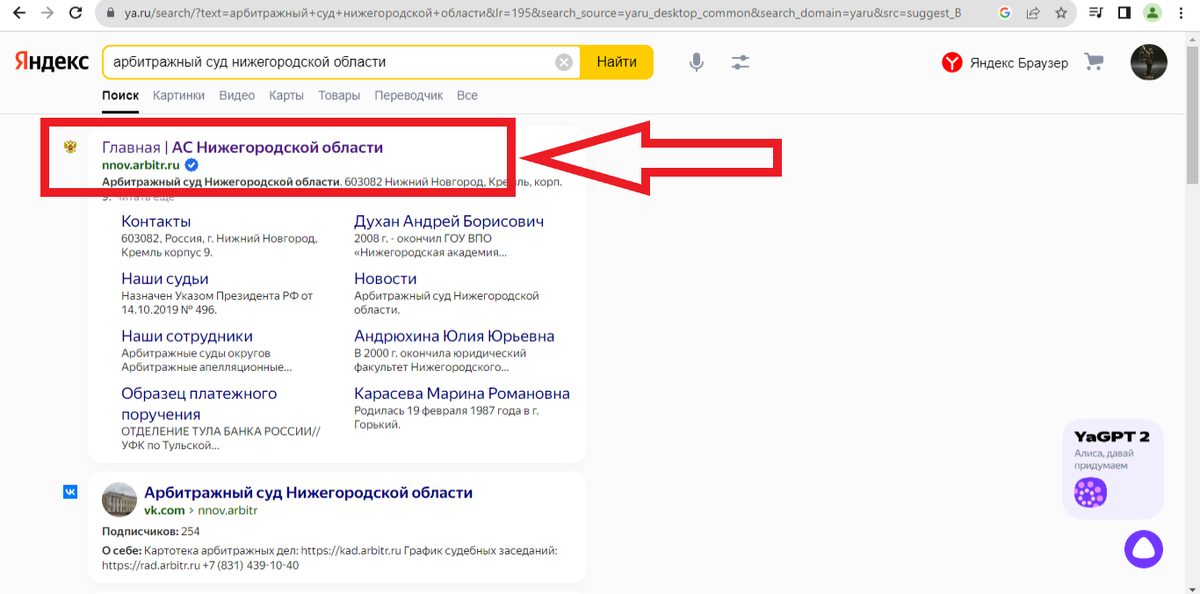Open the shopping cart icon

pos(1094,62)
